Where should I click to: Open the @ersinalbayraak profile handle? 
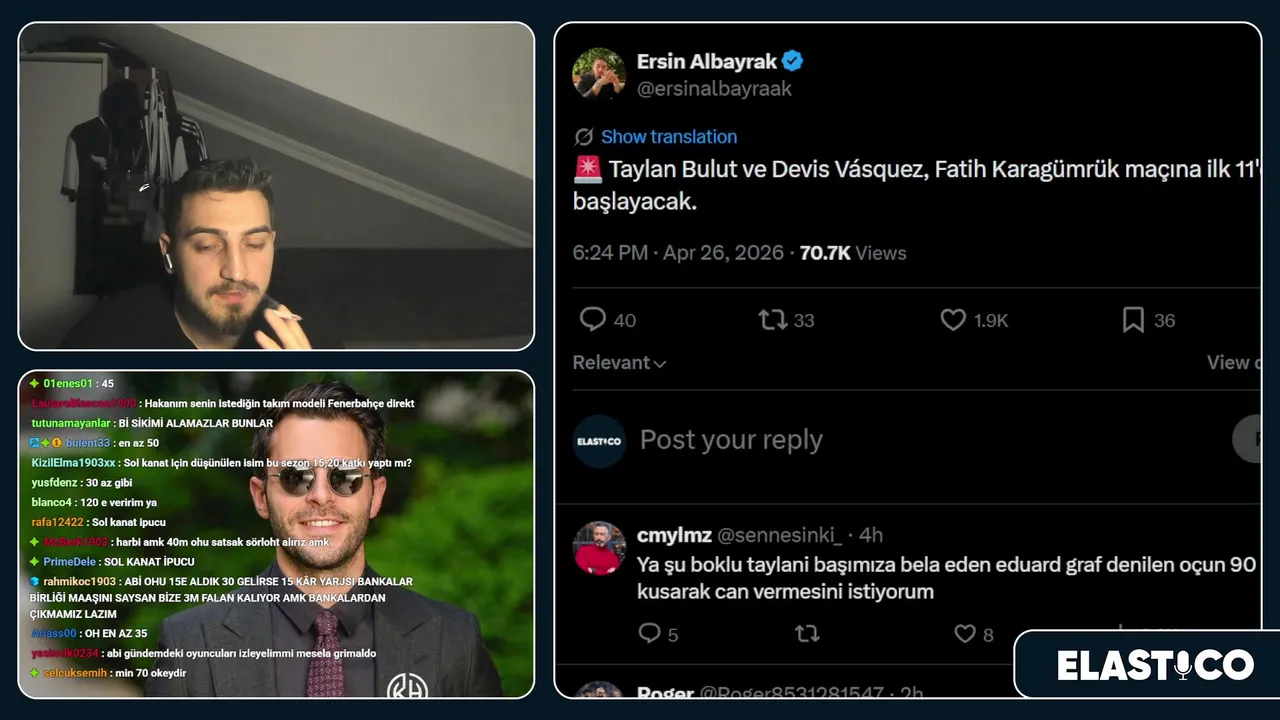[714, 89]
